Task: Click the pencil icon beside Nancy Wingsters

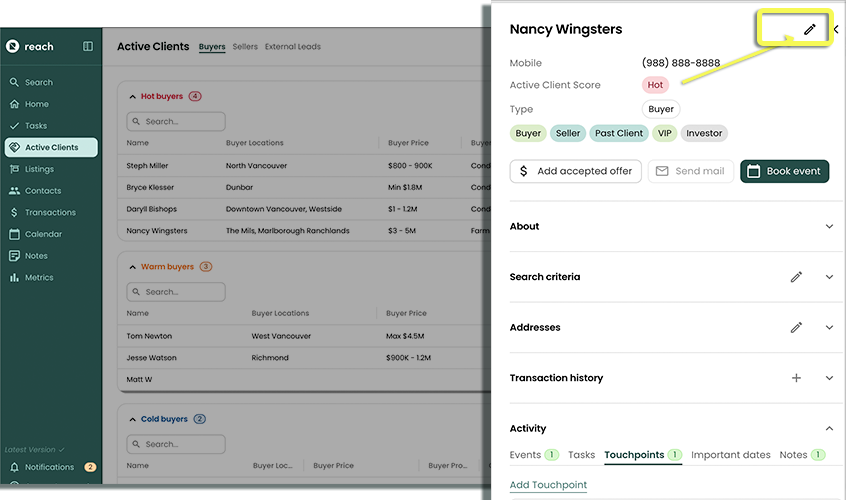Action: [x=810, y=30]
